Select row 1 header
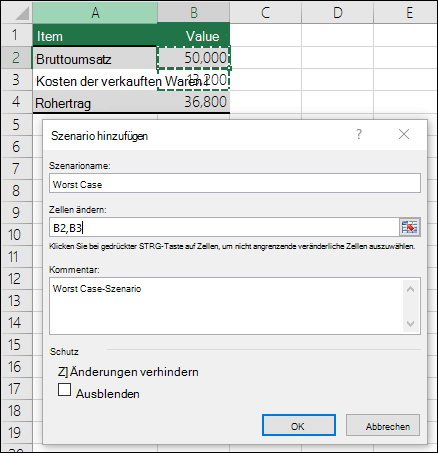This screenshot has height=453, width=438. pos(16,35)
